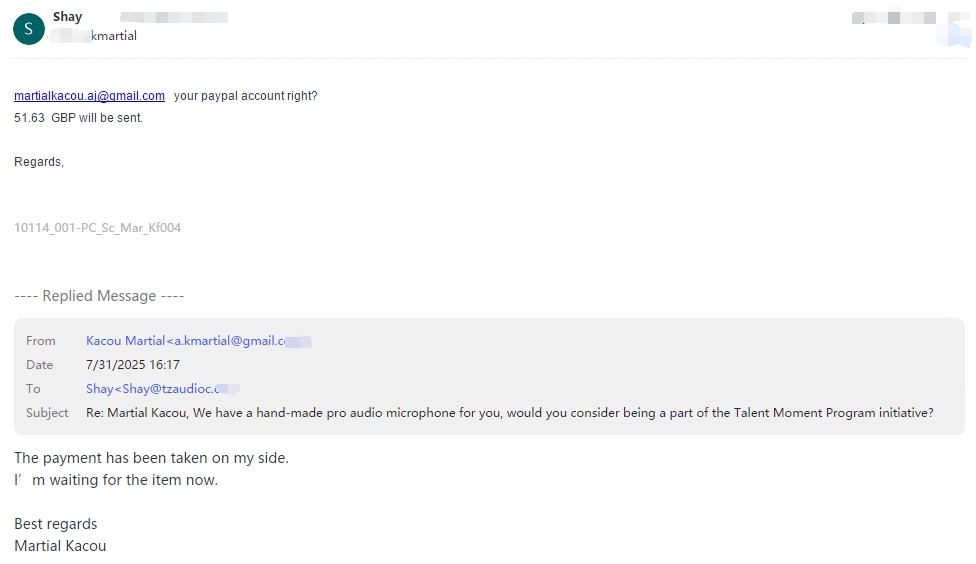Click the kmartial recipient text under sender

[114, 35]
